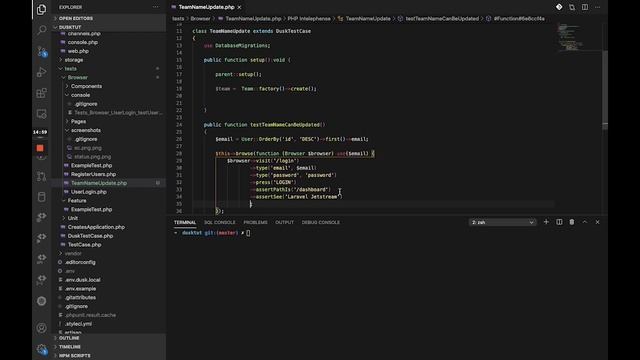Click the git diamond icon in editor toolbar
Image resolution: width=640 pixels, height=360 pixels.
click(559, 7)
